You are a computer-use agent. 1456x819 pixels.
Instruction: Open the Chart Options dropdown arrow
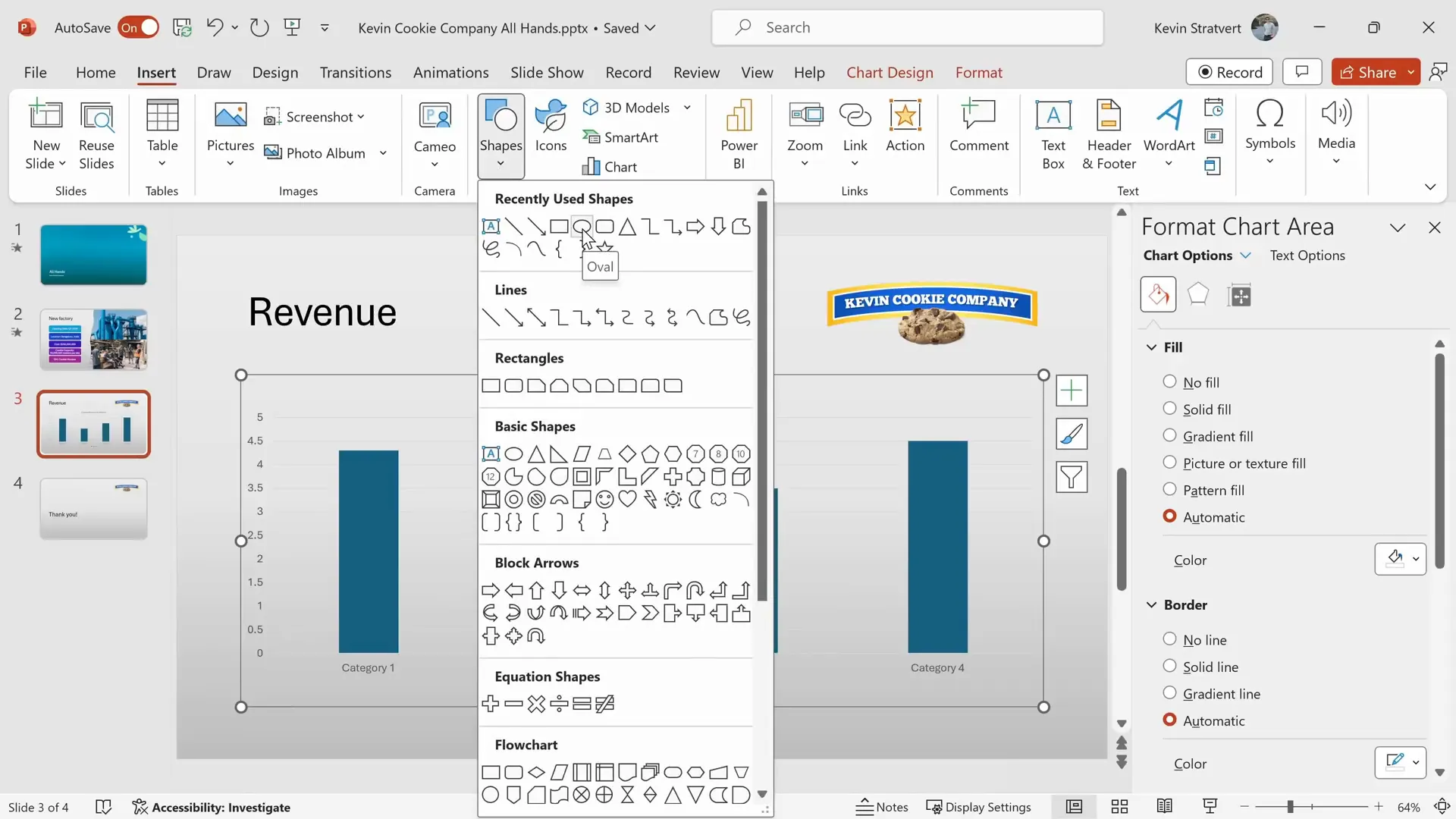[1245, 256]
